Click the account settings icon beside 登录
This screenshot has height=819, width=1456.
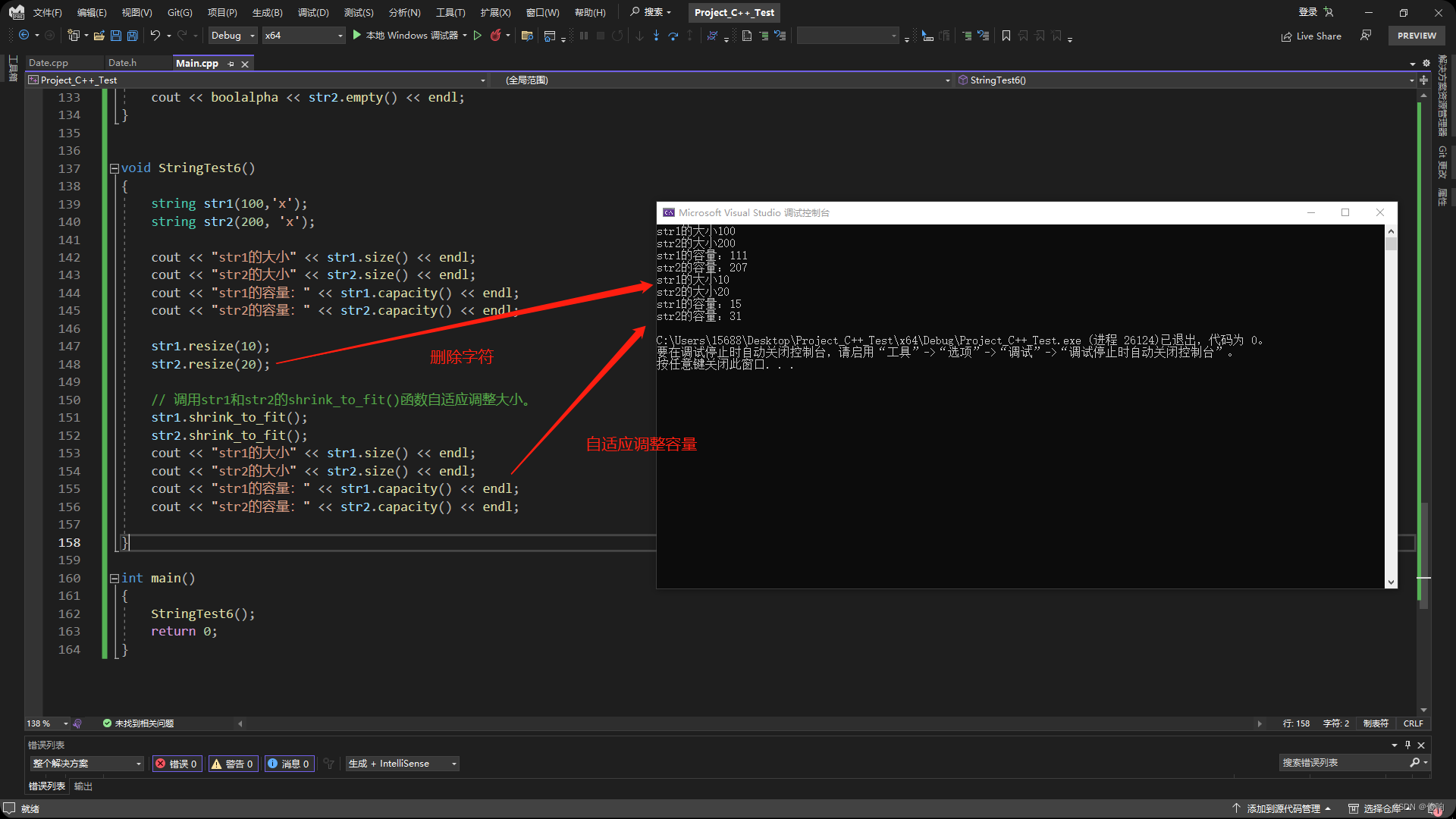pyautogui.click(x=1329, y=12)
